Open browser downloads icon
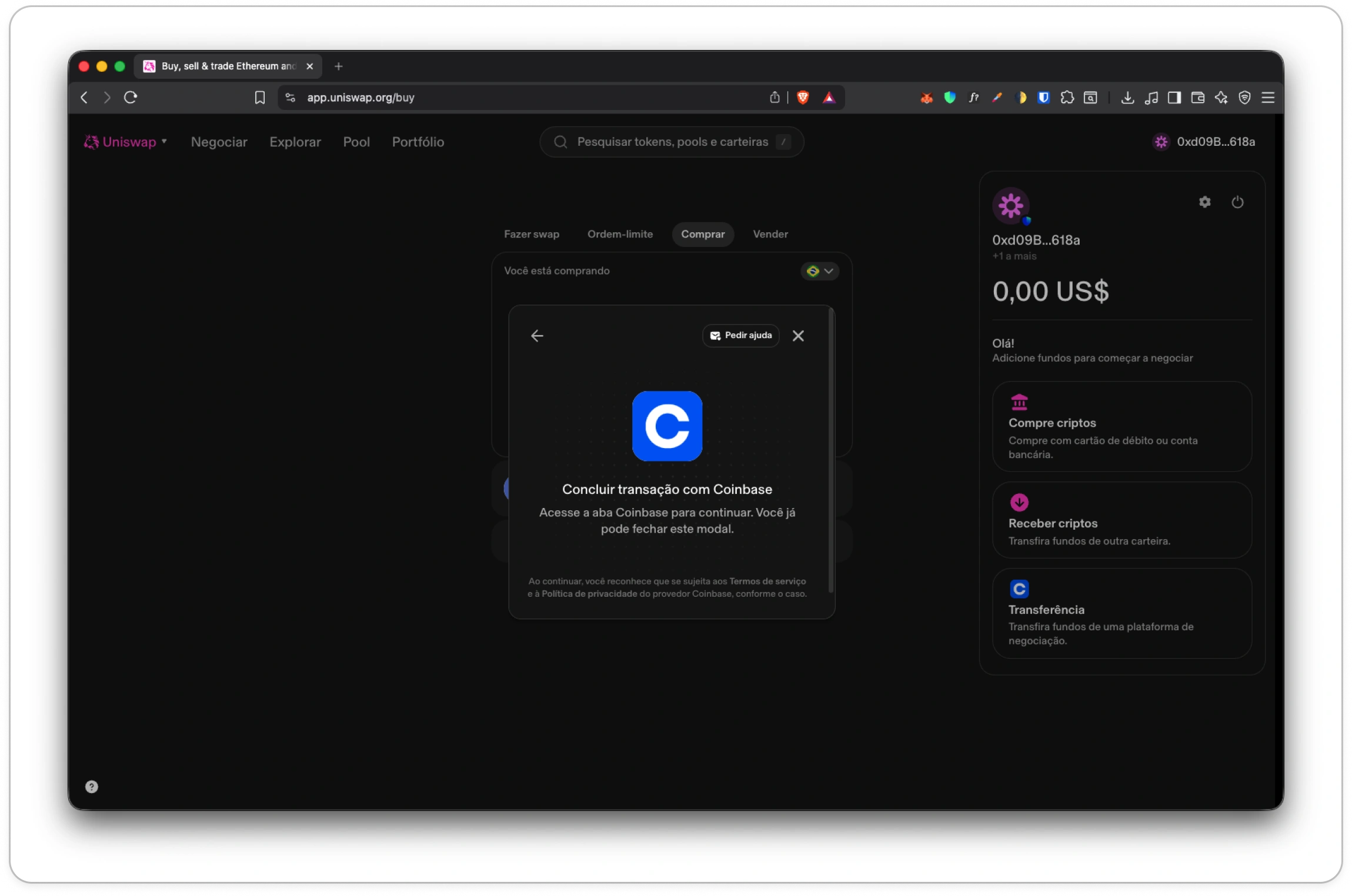1352x896 pixels. point(1127,98)
